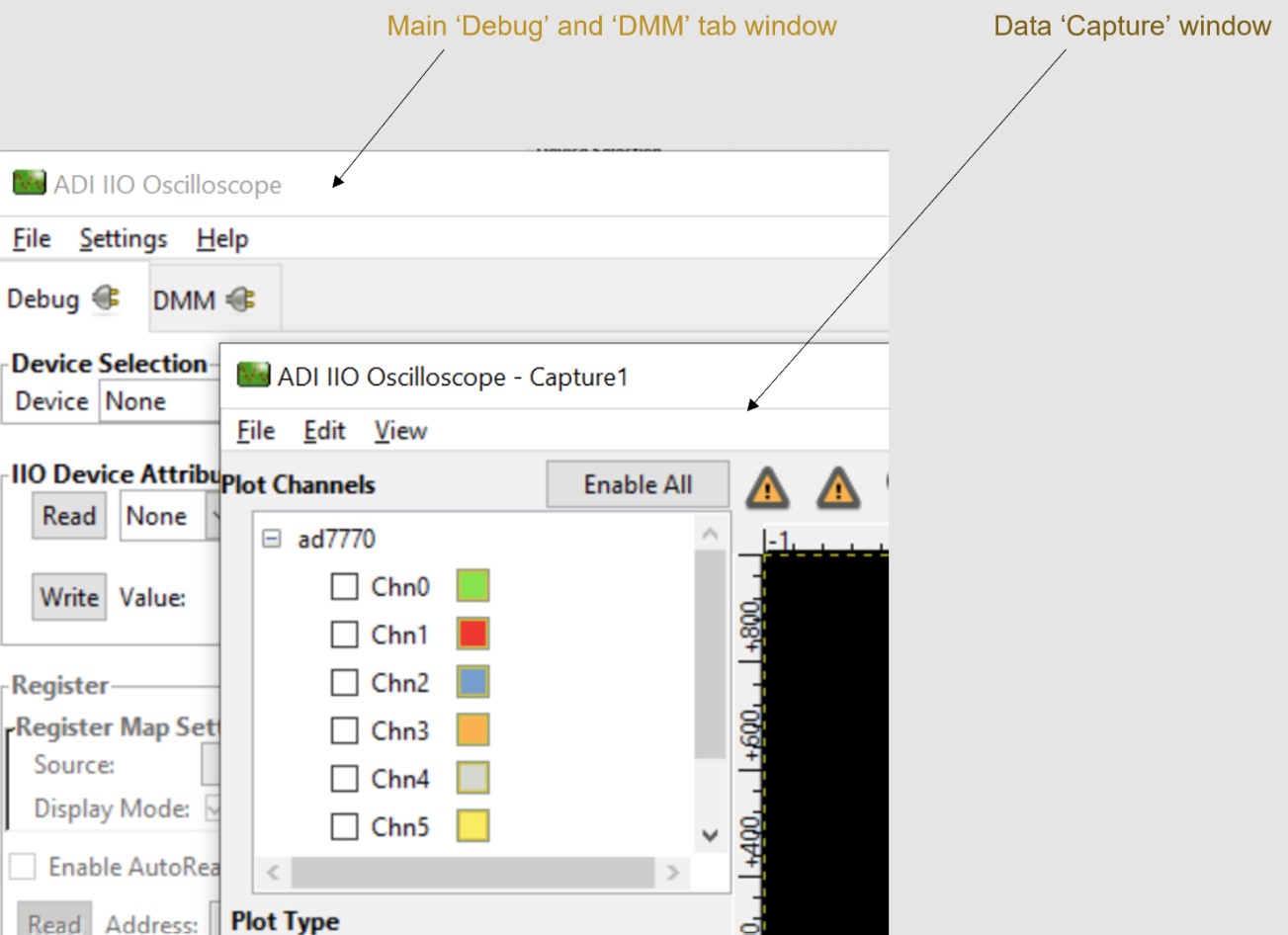Pick the blue color swatch for Chn2
The width and height of the screenshot is (1288, 935).
(472, 682)
